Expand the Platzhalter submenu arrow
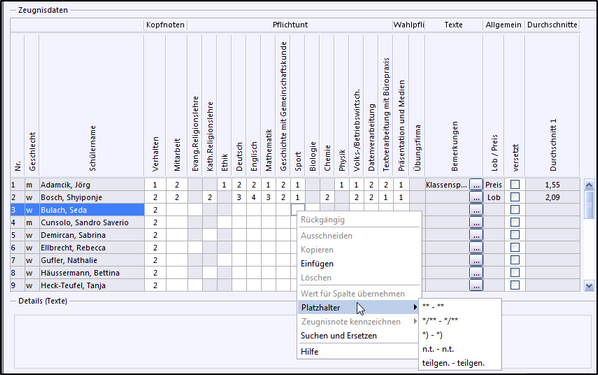598x375 pixels. click(415, 307)
